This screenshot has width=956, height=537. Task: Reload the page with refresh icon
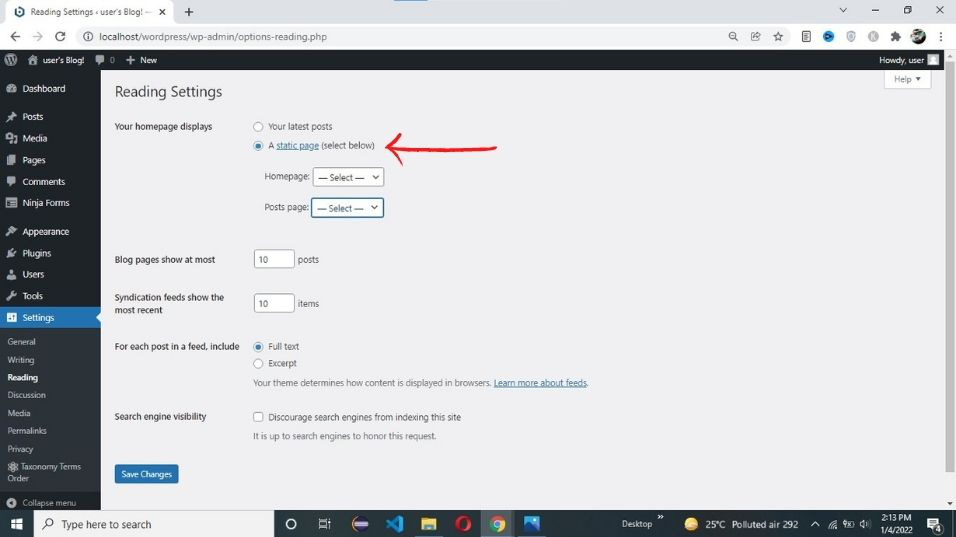point(60,37)
